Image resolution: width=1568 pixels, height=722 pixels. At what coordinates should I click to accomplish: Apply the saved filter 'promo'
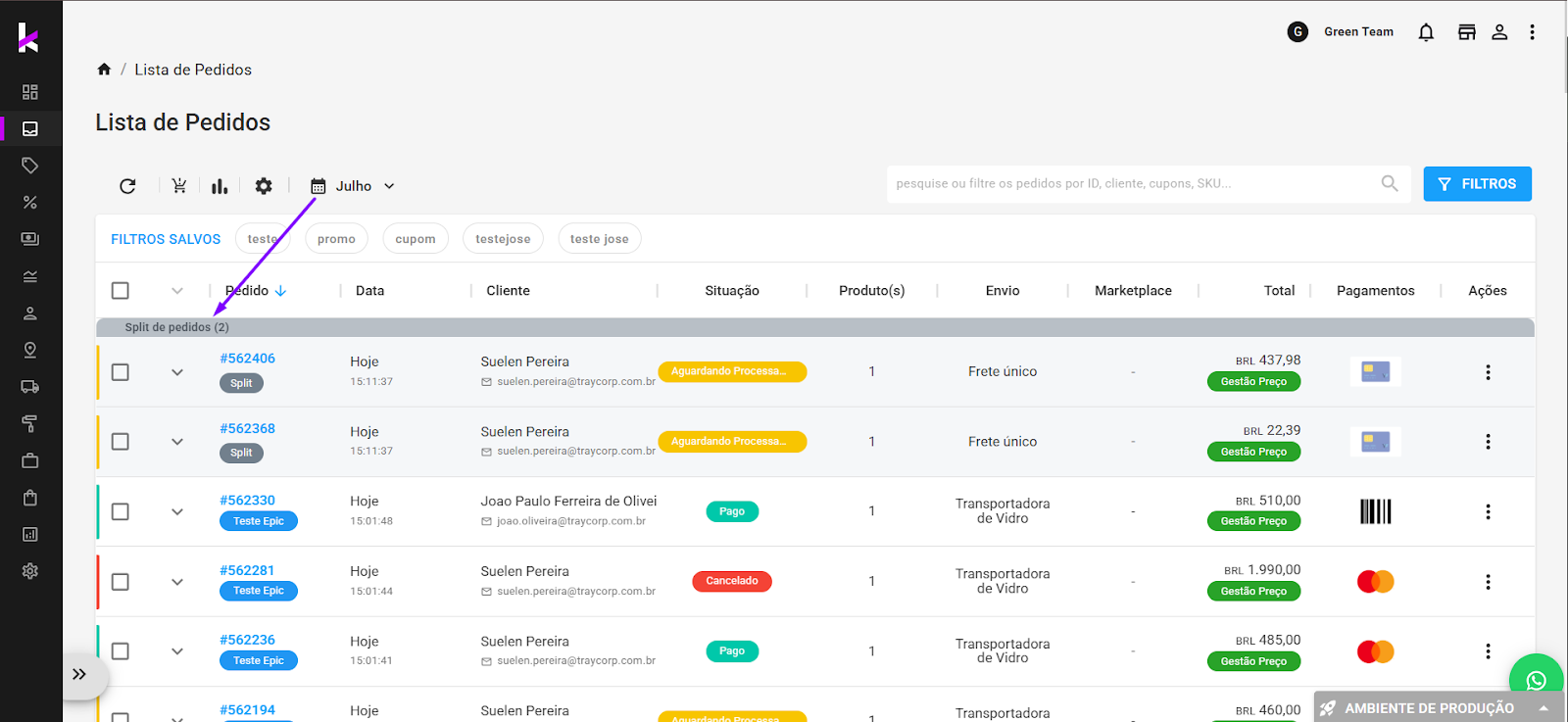point(336,239)
